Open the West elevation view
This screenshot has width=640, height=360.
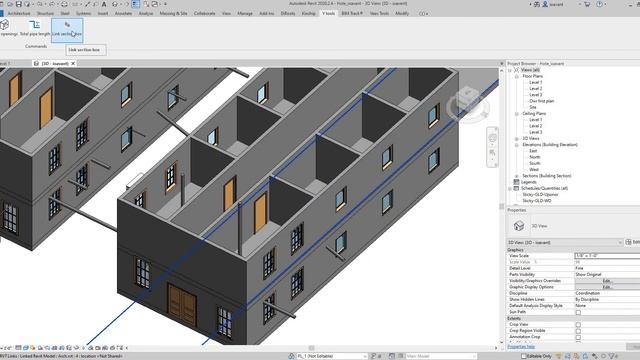pyautogui.click(x=534, y=170)
